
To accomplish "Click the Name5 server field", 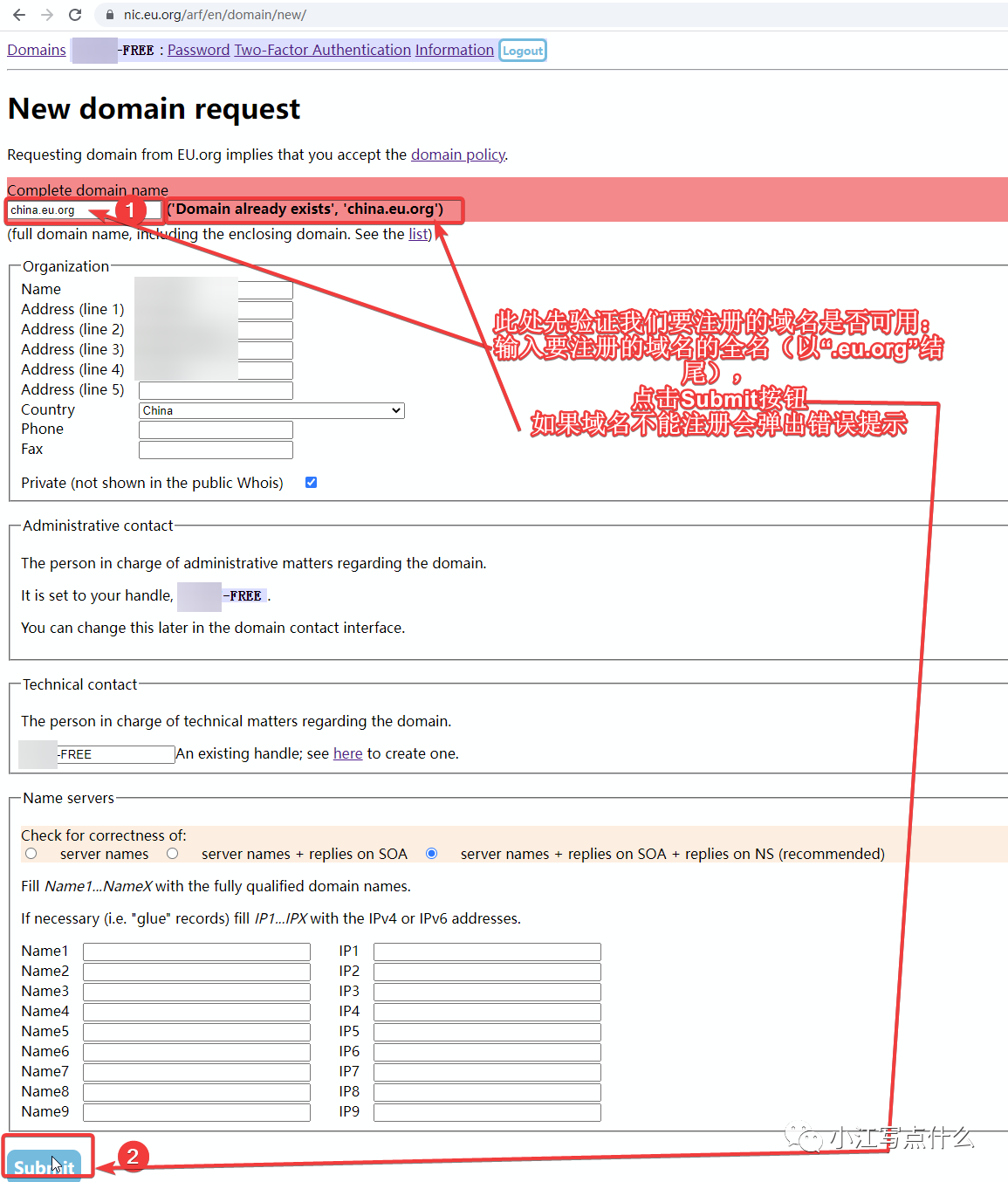I will point(196,1032).
